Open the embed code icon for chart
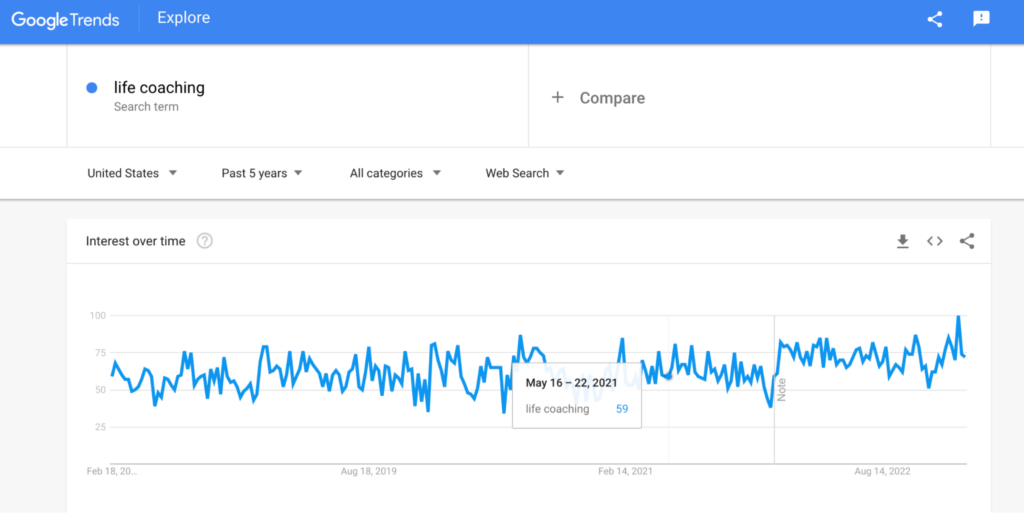Screen dimensions: 1024x513 [x=935, y=241]
